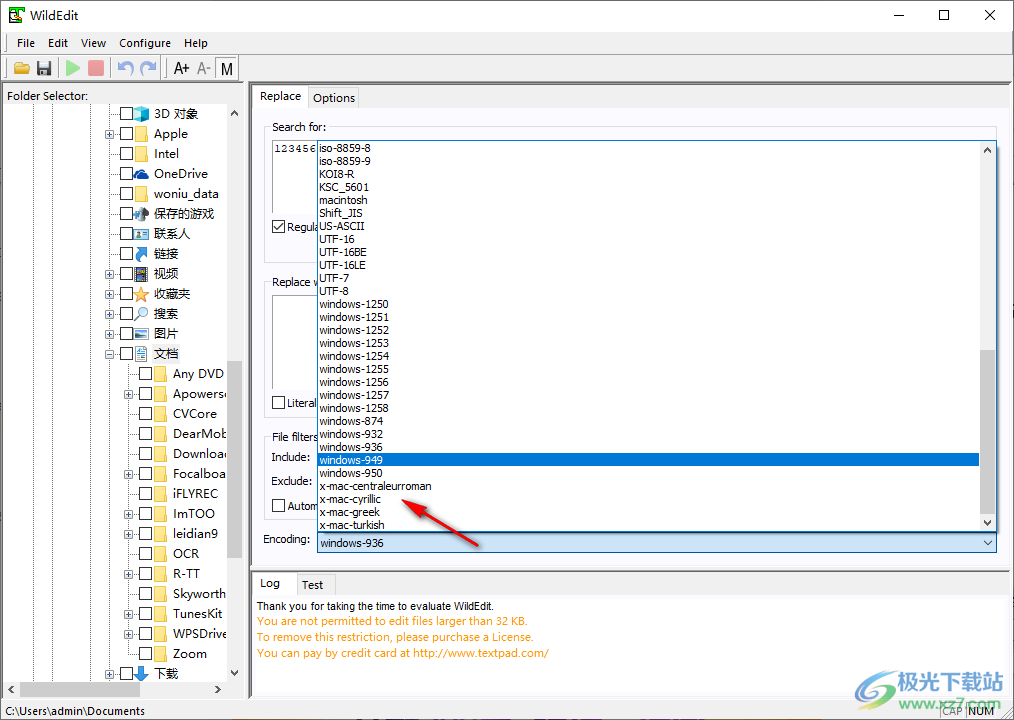Choose x-mac-cyrillic in the encoding list
Viewport: 1014px width, 720px height.
[x=350, y=499]
